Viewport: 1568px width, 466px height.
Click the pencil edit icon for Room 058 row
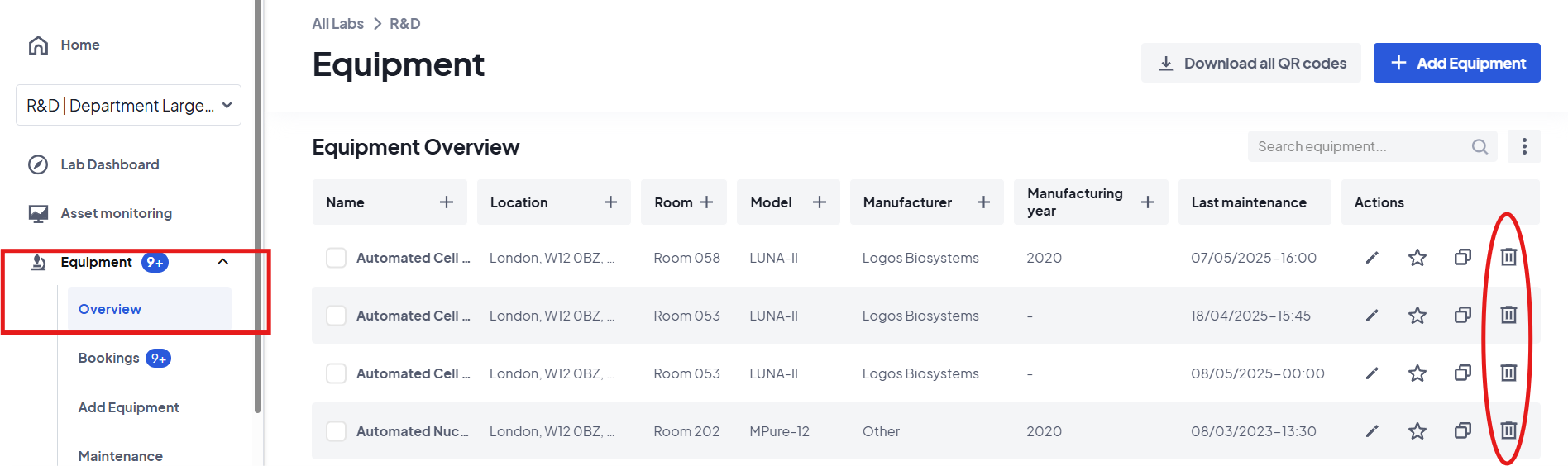pyautogui.click(x=1372, y=258)
